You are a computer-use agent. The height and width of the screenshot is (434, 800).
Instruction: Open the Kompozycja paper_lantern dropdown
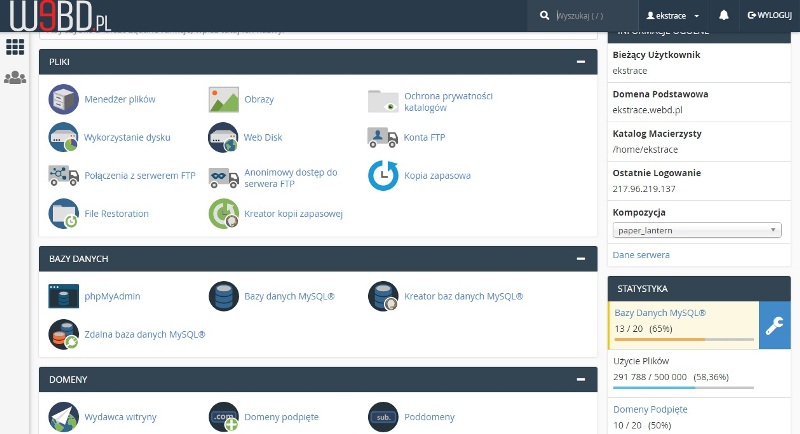(x=696, y=230)
